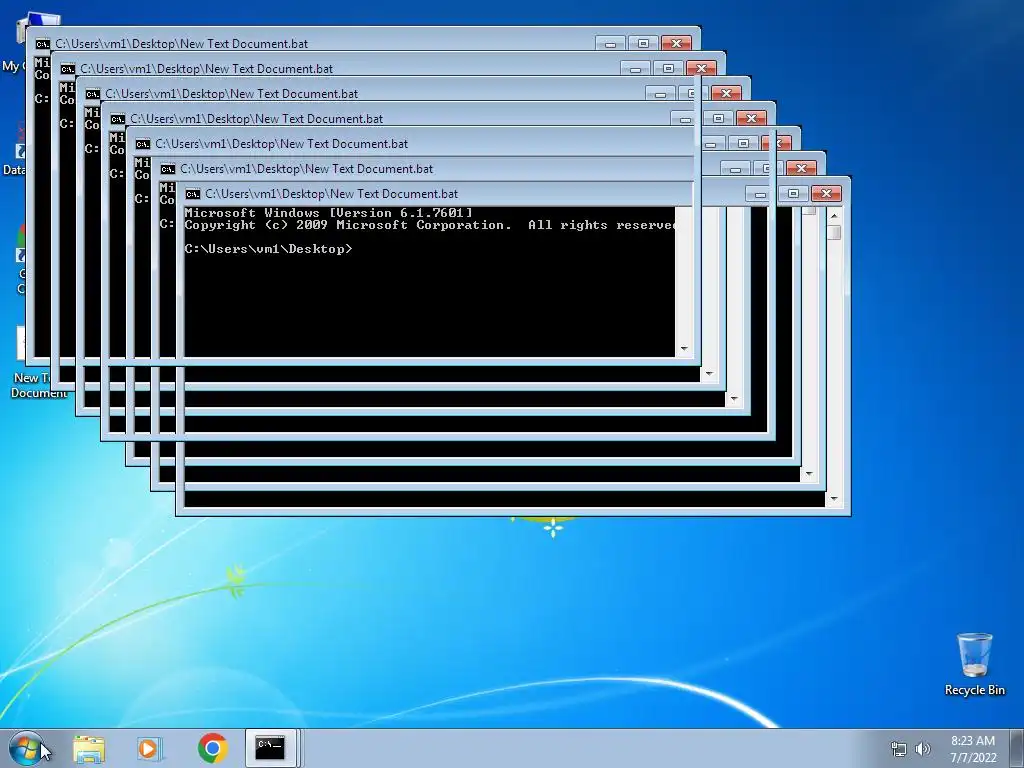This screenshot has height=768, width=1024.
Task: Close the sixth cascaded cmd window
Action: (801, 168)
